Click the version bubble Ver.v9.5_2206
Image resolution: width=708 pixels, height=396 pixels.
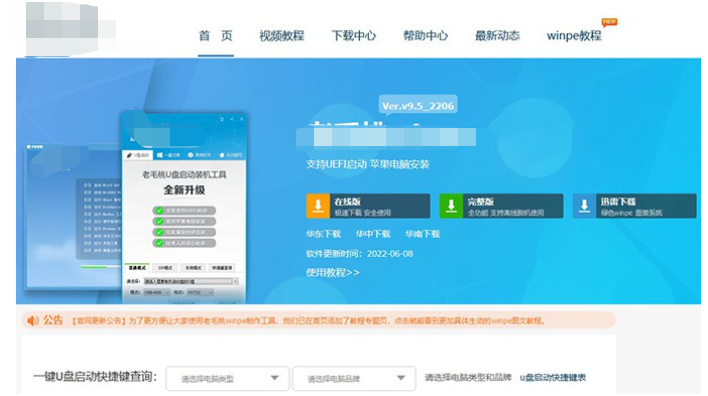point(418,106)
